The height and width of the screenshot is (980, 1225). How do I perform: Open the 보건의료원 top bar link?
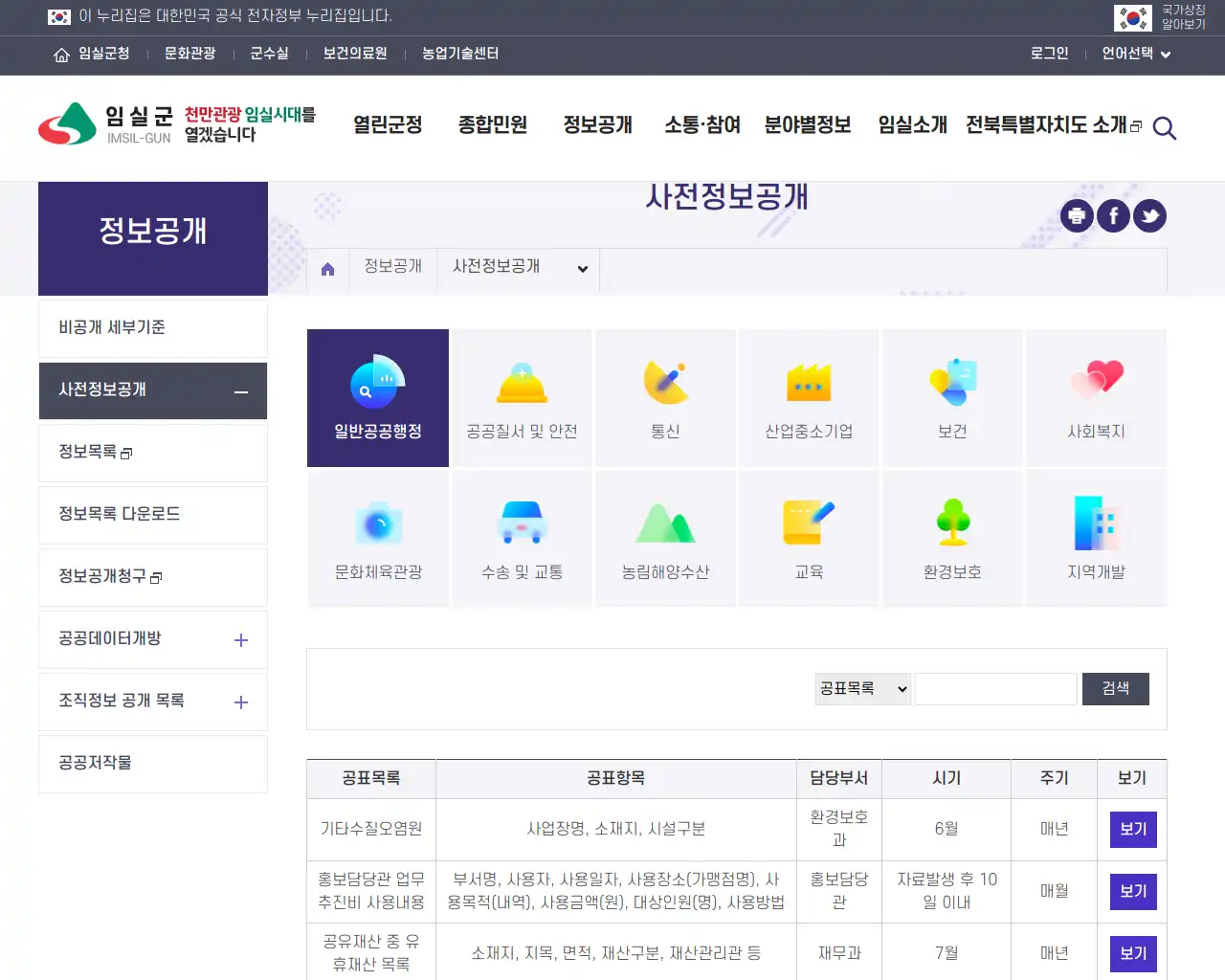[355, 54]
